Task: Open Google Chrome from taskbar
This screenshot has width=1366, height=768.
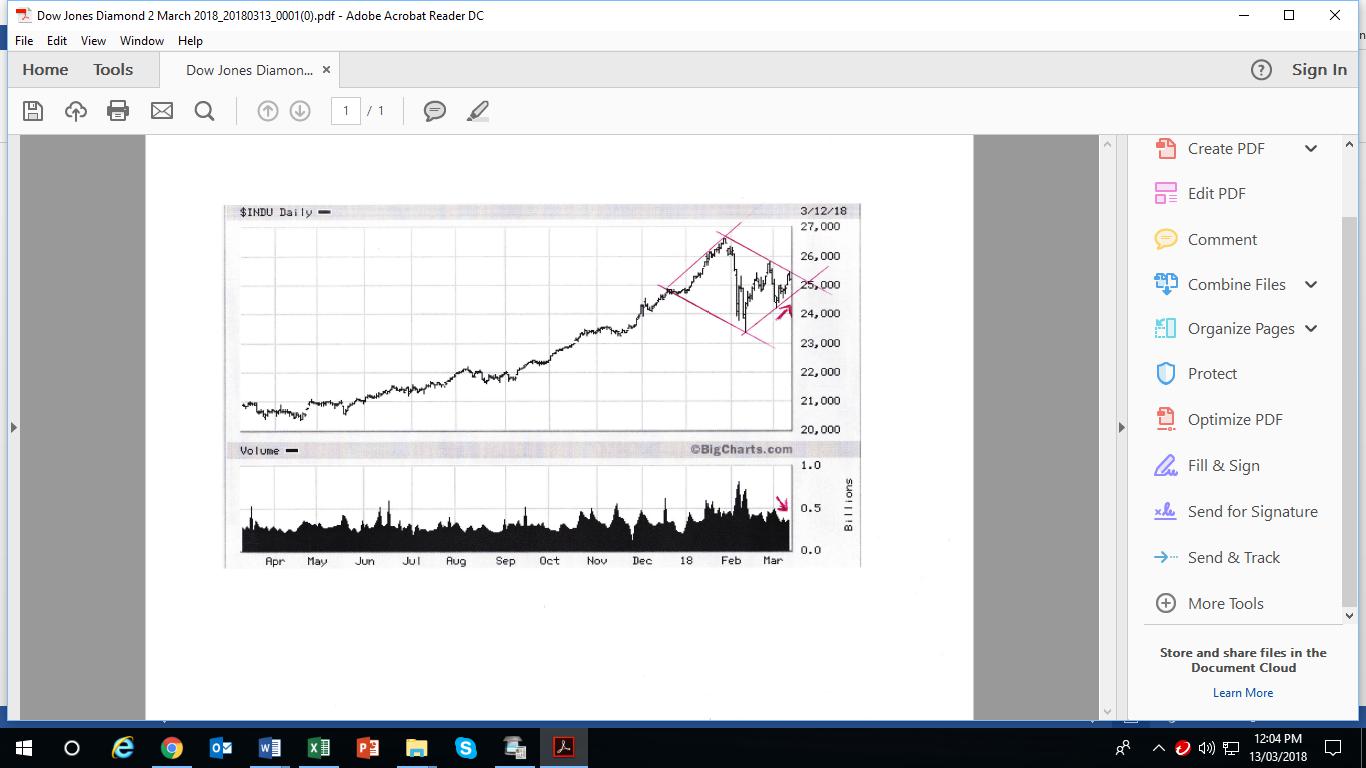Action: point(172,747)
